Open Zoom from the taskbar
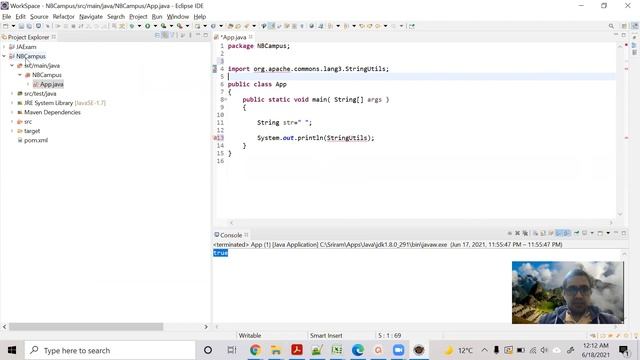Image resolution: width=640 pixels, height=360 pixels. [398, 350]
